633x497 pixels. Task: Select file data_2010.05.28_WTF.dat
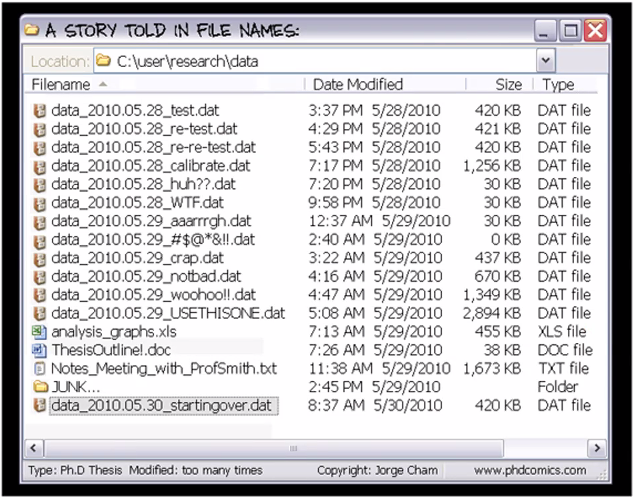click(137, 203)
